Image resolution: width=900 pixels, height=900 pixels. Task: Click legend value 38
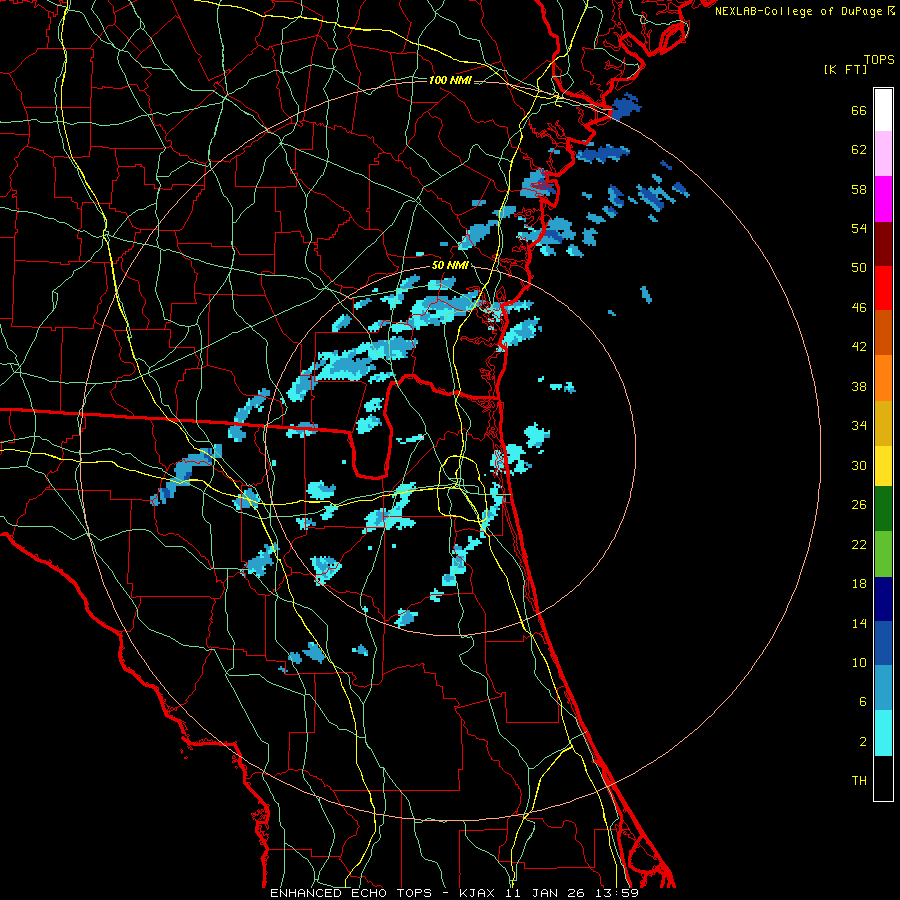click(x=859, y=386)
